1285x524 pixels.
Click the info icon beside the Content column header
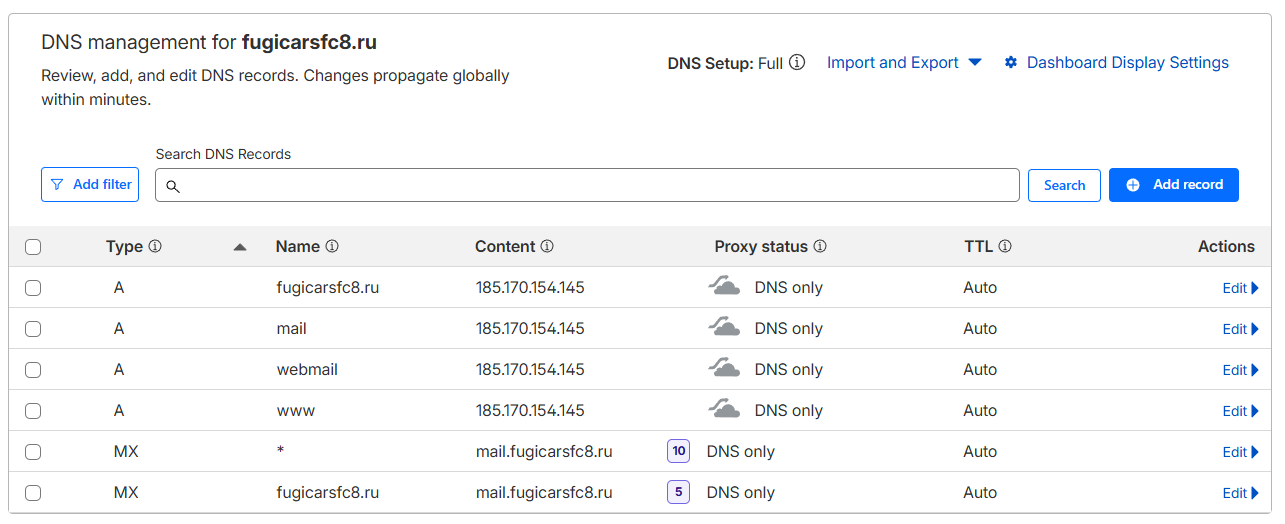pyautogui.click(x=547, y=246)
